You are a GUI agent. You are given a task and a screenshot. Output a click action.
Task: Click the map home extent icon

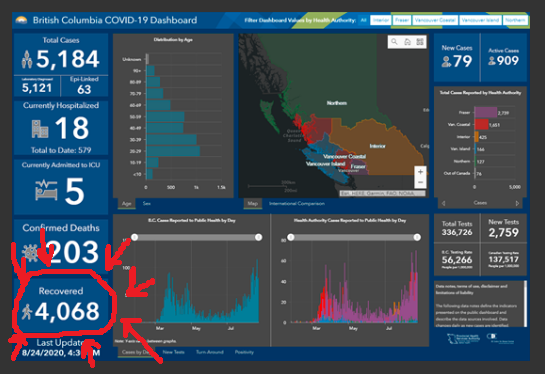(407, 42)
